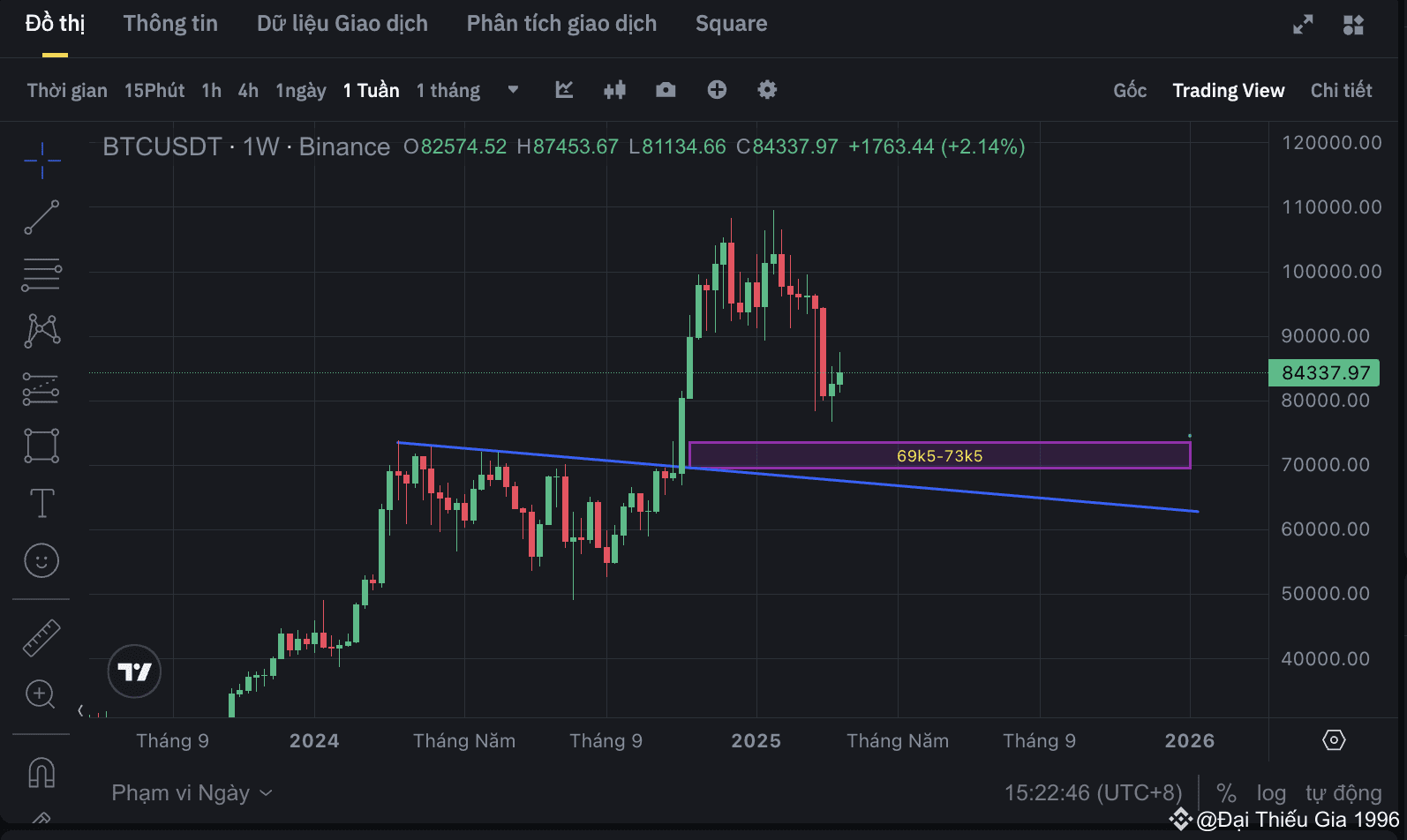The height and width of the screenshot is (840, 1407).
Task: Click the 2026 time axis label
Action: coord(1189,741)
